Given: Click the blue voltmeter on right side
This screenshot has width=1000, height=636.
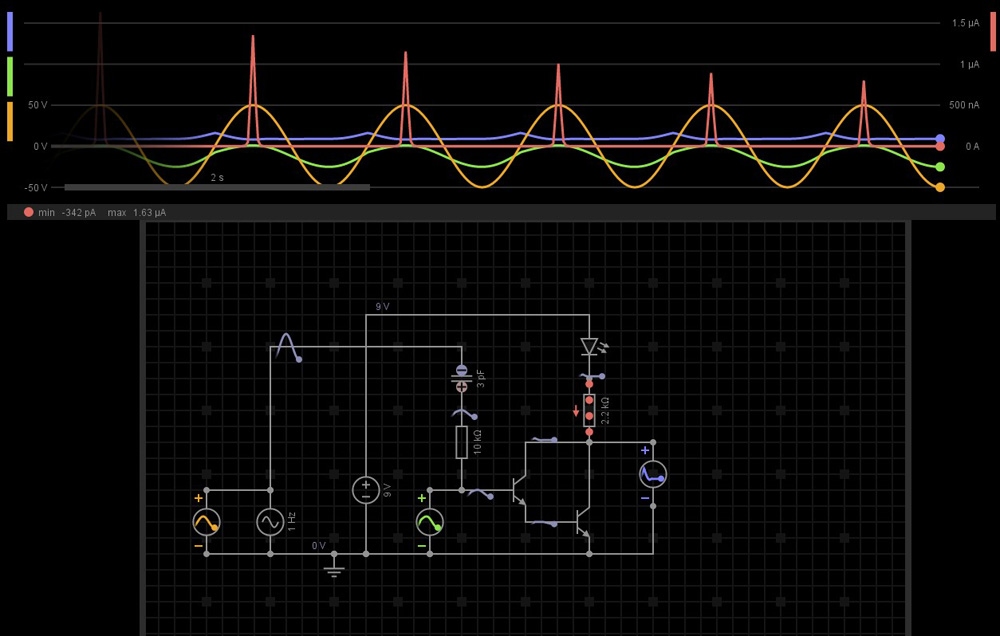Looking at the screenshot, I should 653,474.
